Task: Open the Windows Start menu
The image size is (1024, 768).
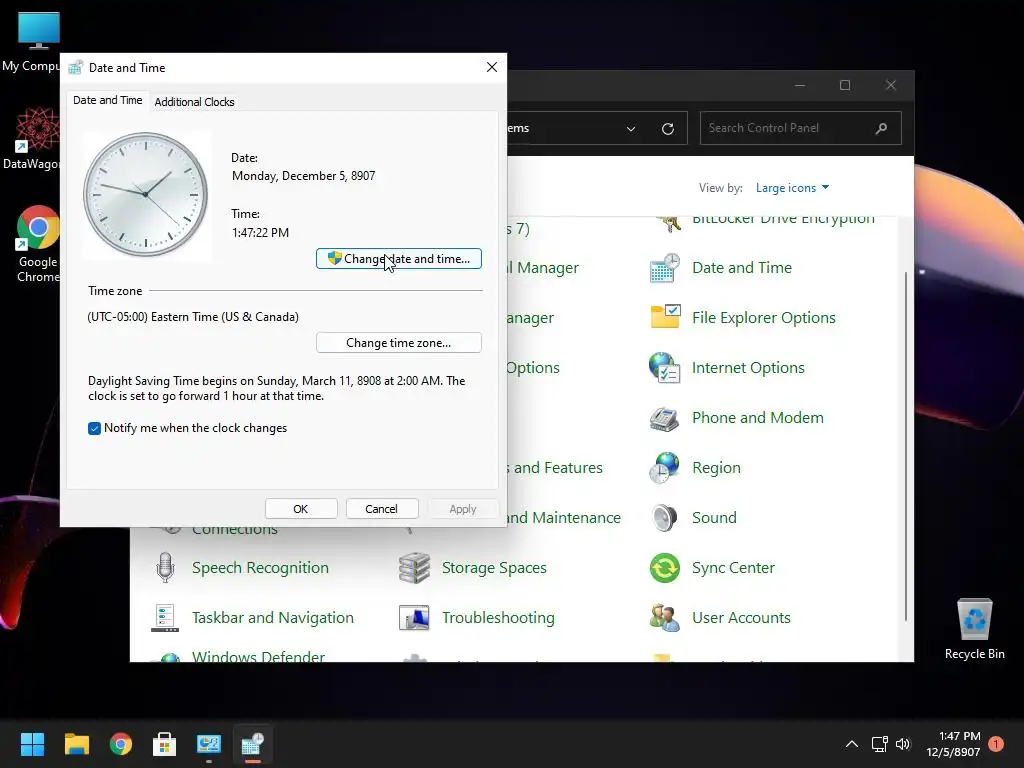Action: coord(32,744)
